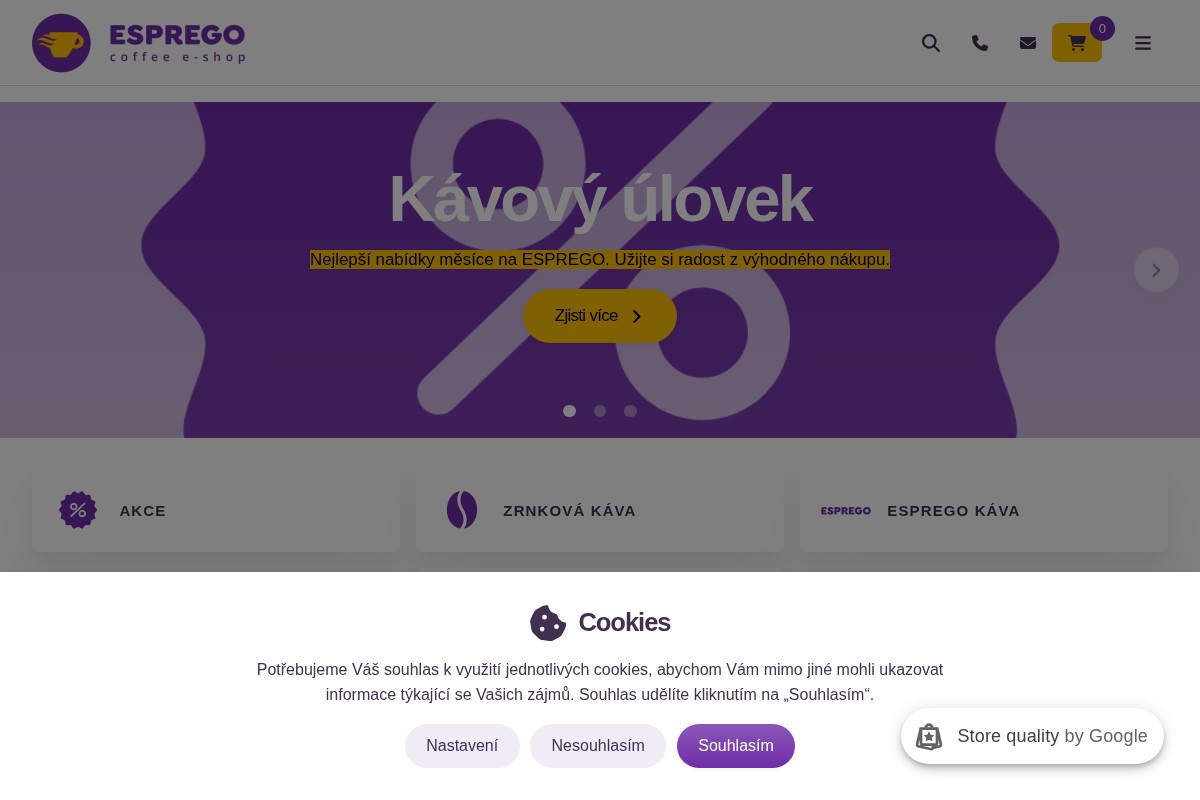
Task: Open the shopping cart
Action: click(1077, 43)
